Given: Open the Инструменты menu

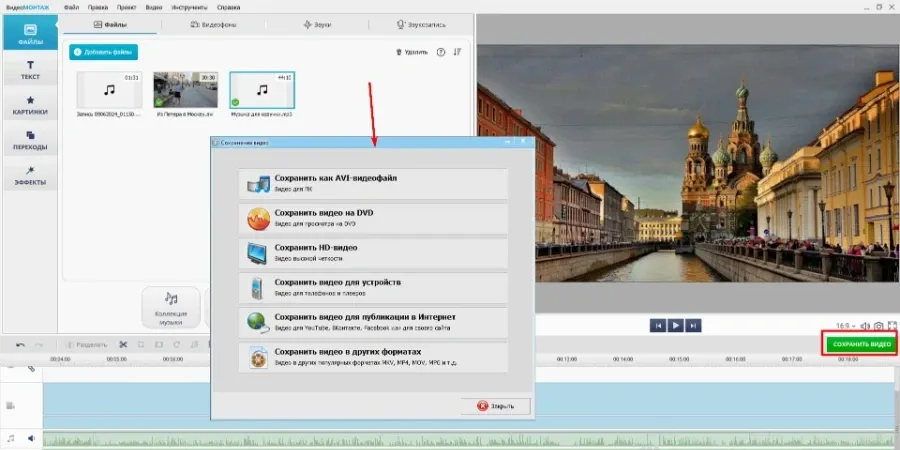Looking at the screenshot, I should [189, 7].
